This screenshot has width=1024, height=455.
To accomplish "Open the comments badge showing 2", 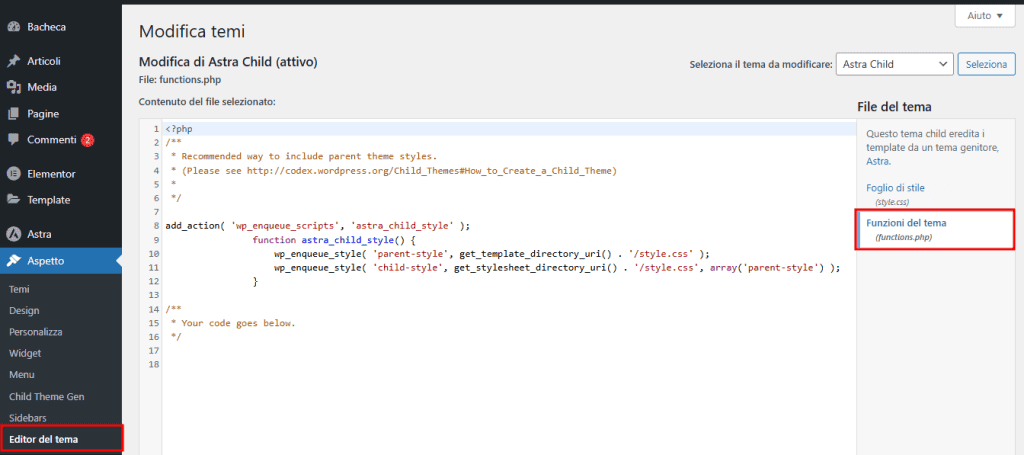I will coord(88,140).
